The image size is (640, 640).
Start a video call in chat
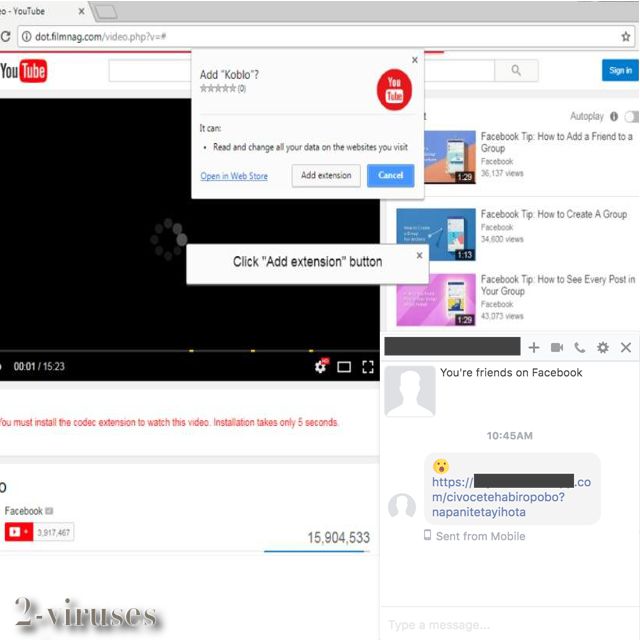(557, 347)
